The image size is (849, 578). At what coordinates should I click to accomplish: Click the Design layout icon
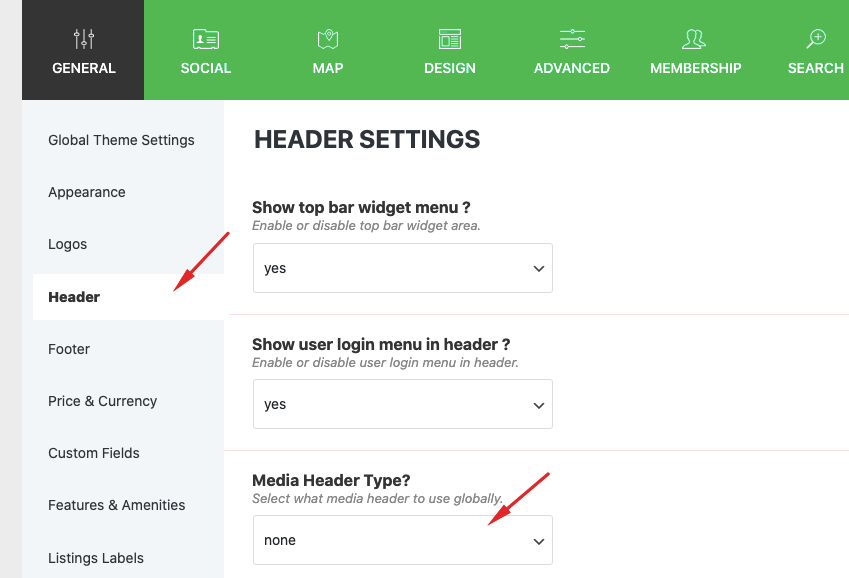[450, 39]
